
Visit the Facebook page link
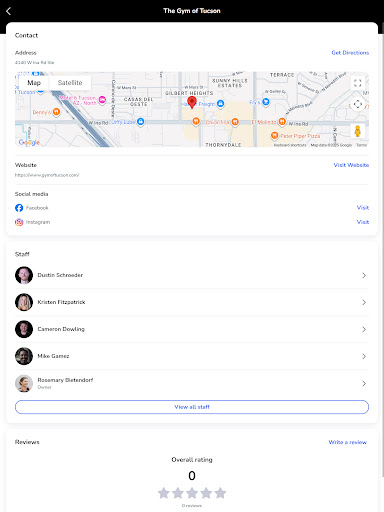click(x=363, y=208)
